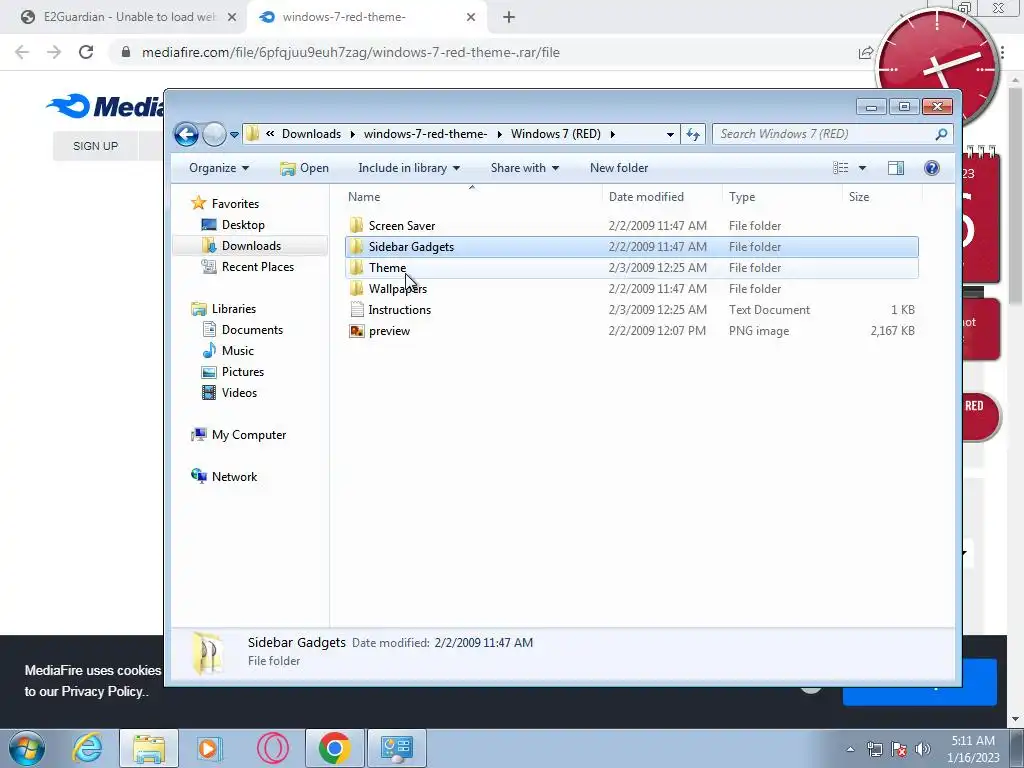Open recent locations dropdown beside Forward button
This screenshot has height=768, width=1024.
tap(234, 135)
